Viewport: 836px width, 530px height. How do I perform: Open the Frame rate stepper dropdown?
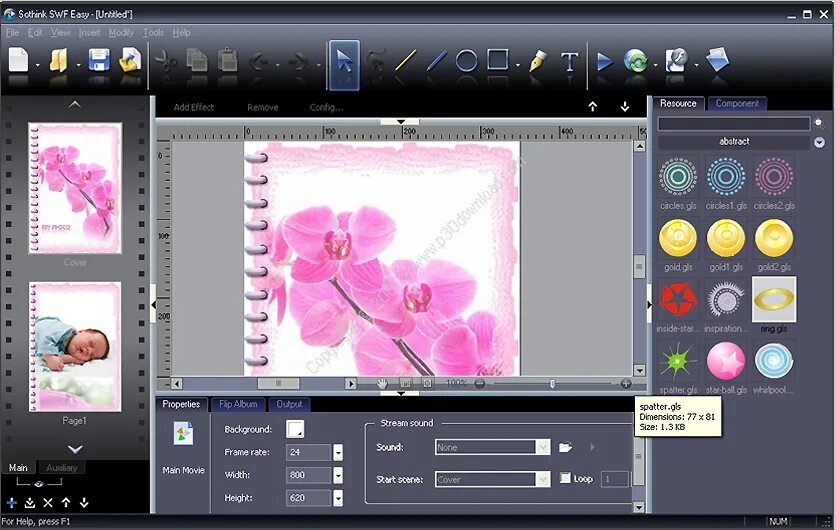click(x=338, y=452)
